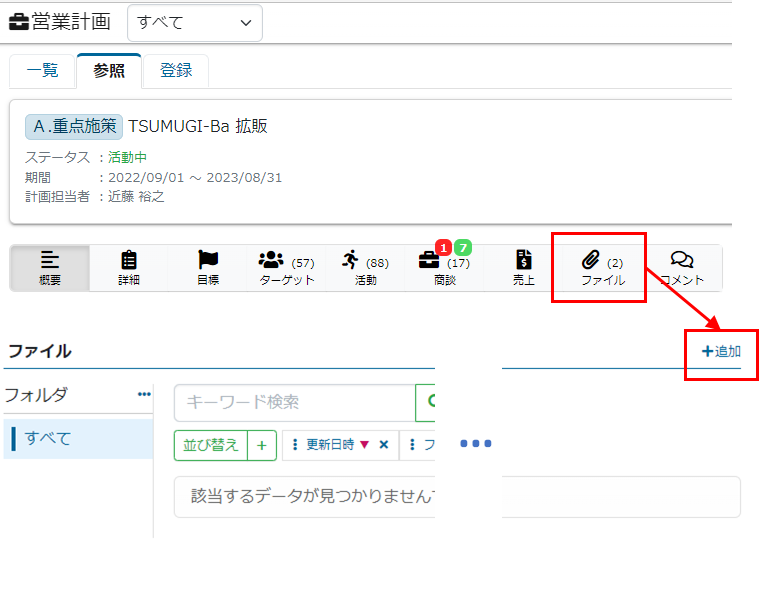Open the コメント speech bubble tab
This screenshot has width=759, height=606.
(x=682, y=268)
